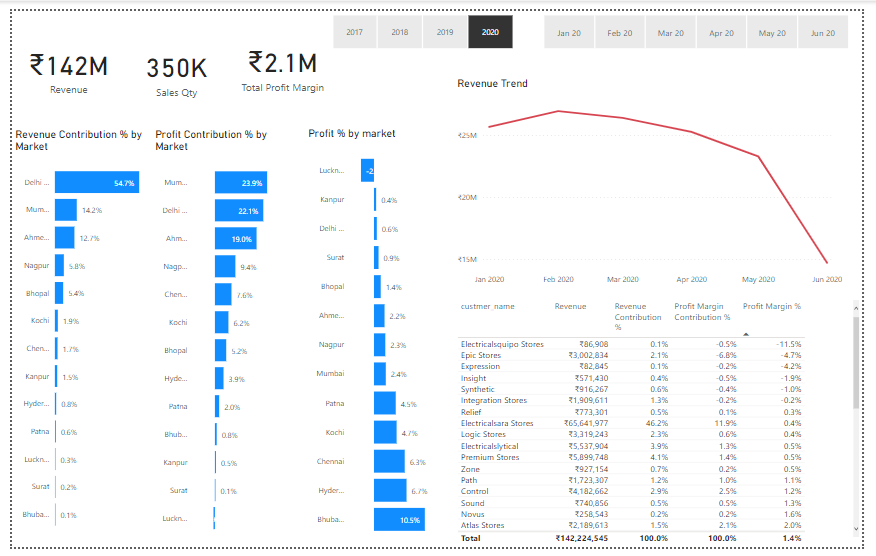Click the table scrollbar up arrow

click(855, 308)
